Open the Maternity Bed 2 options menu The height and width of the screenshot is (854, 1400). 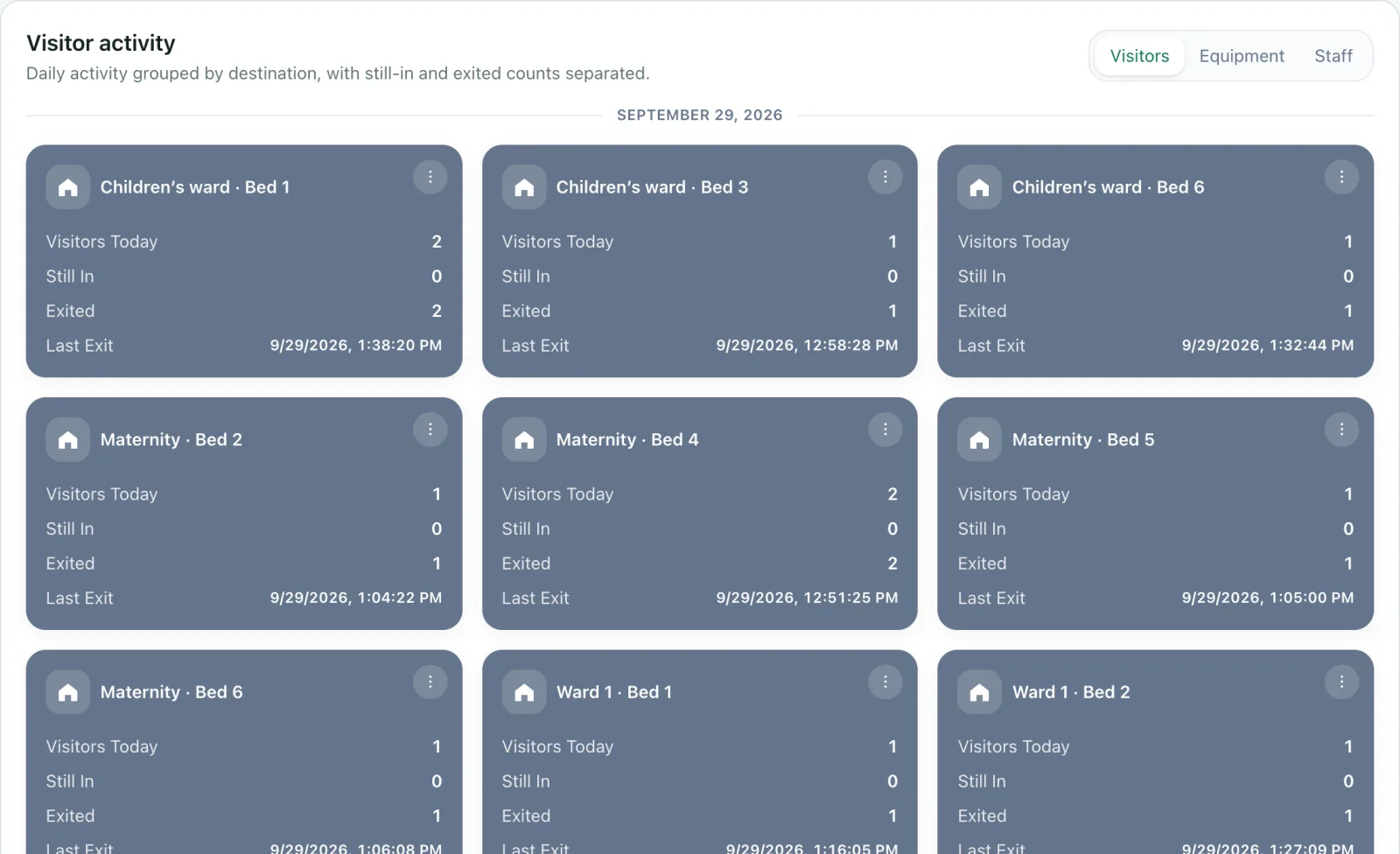tap(430, 430)
